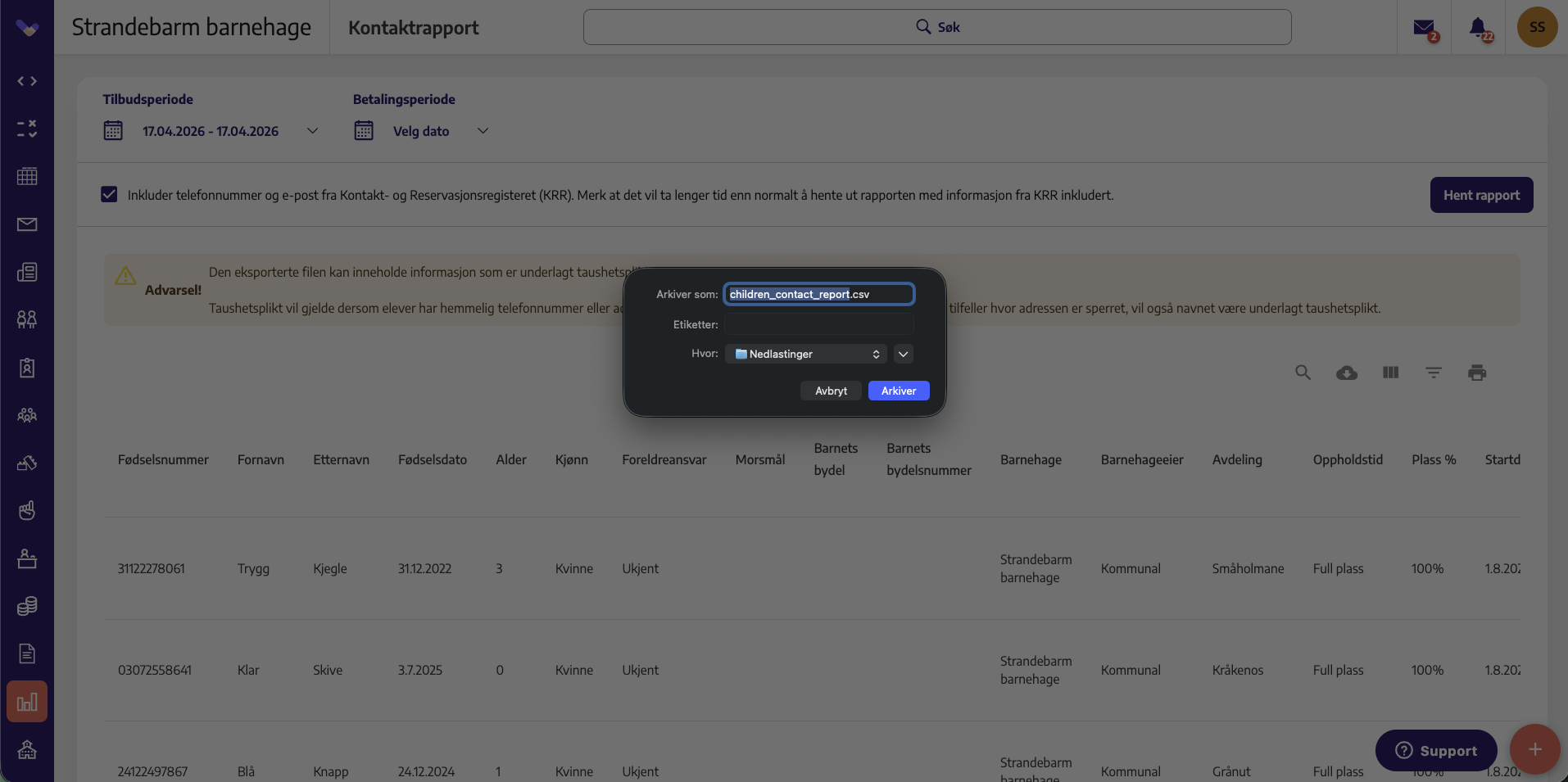This screenshot has height=782, width=1568.
Task: Click the Hent rapport button
Action: pos(1481,195)
